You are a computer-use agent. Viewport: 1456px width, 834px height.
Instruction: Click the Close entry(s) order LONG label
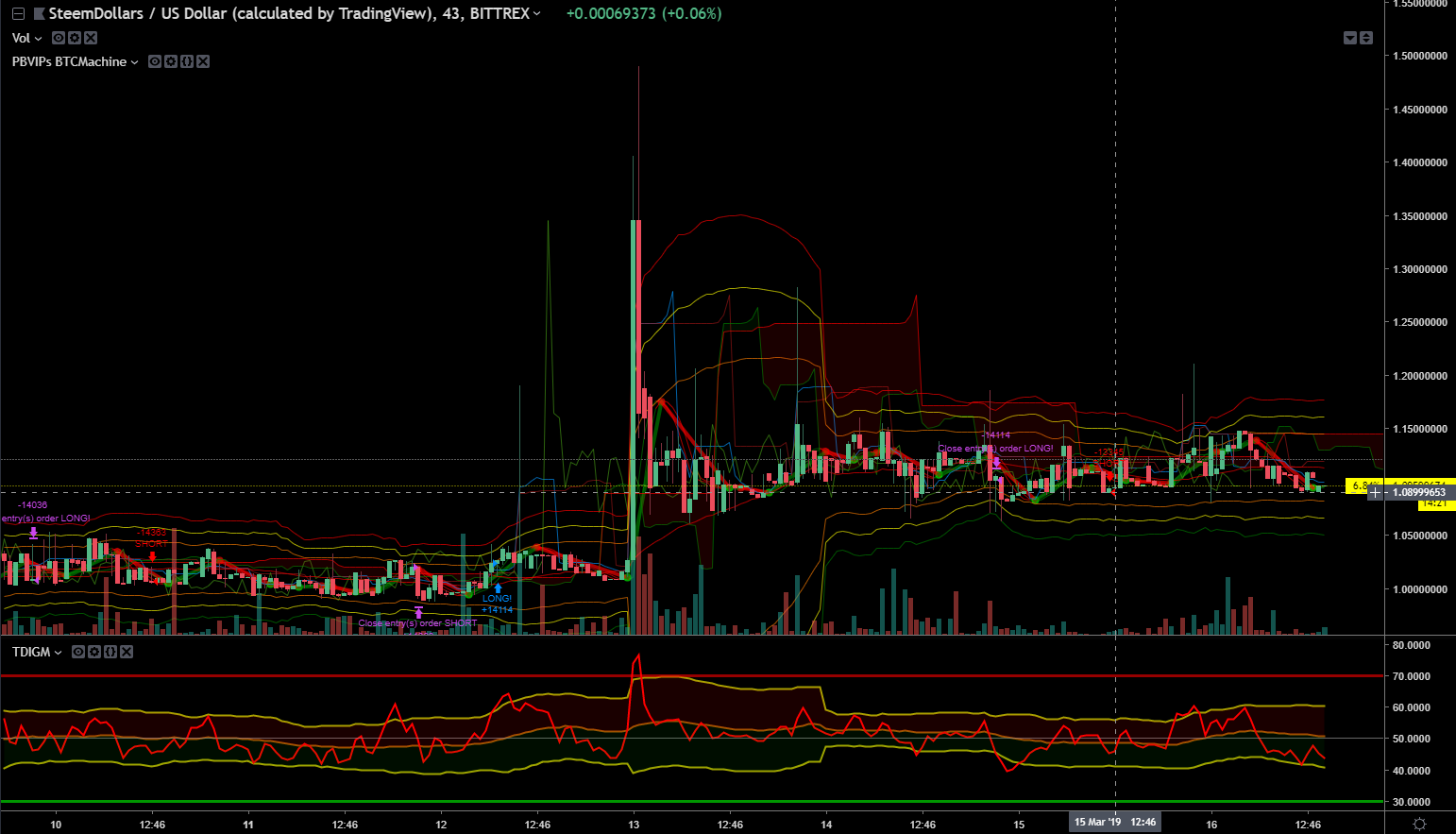996,449
